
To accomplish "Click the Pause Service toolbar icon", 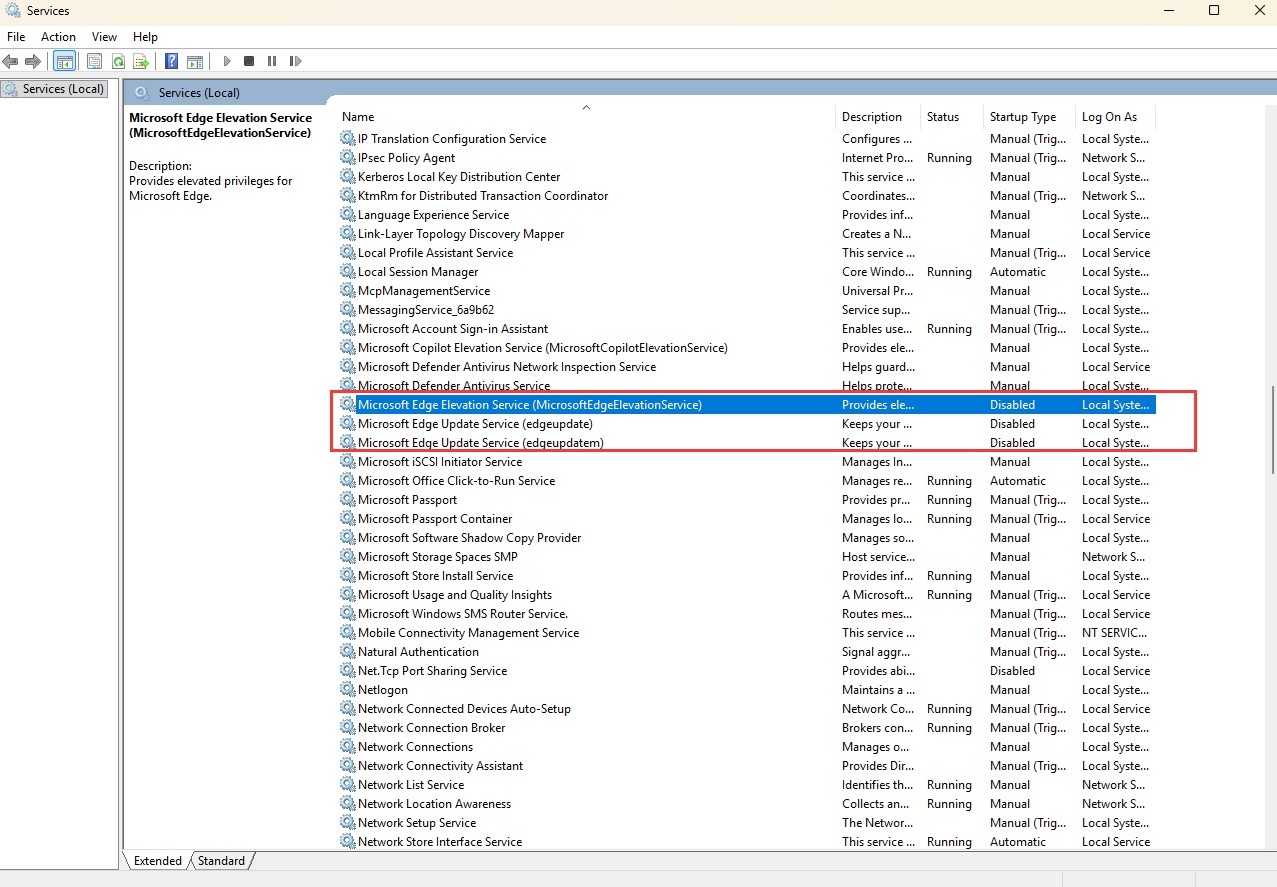I will coord(272,61).
